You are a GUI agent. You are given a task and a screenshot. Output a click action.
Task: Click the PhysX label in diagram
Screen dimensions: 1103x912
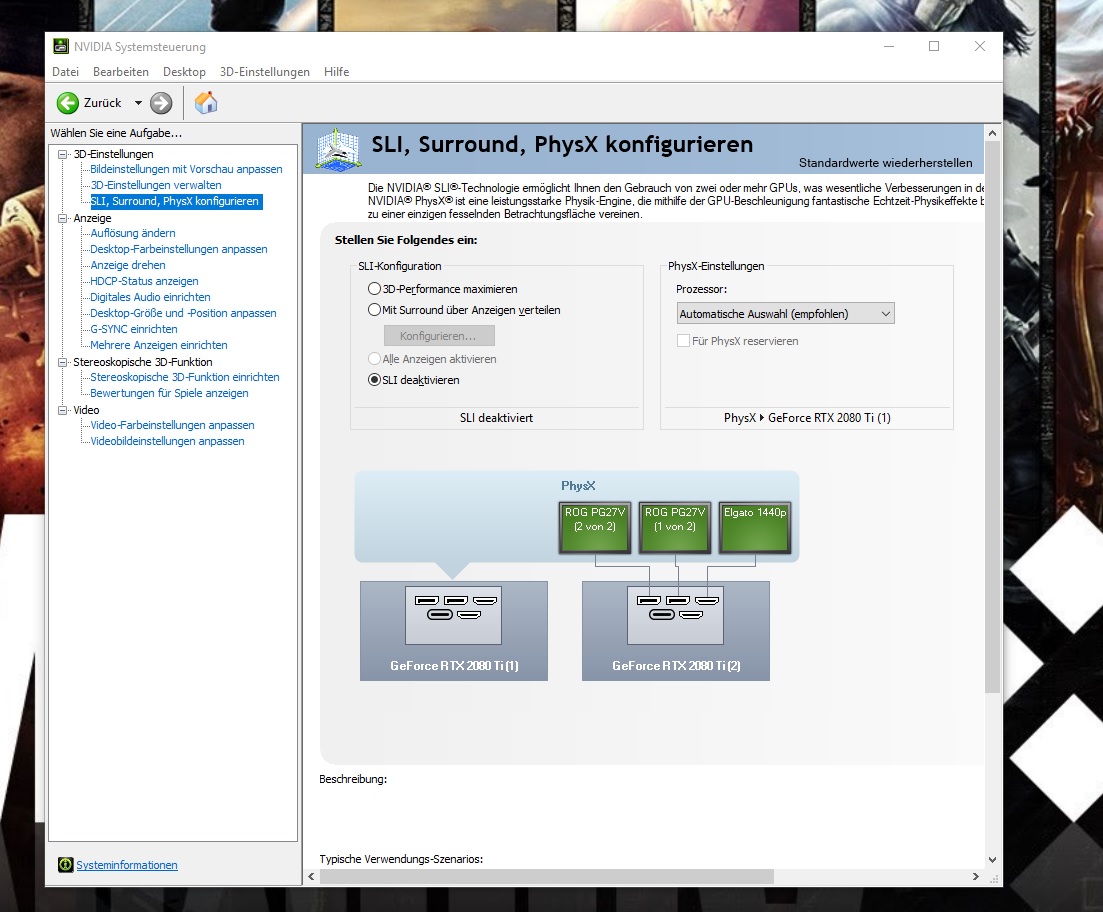click(x=578, y=486)
